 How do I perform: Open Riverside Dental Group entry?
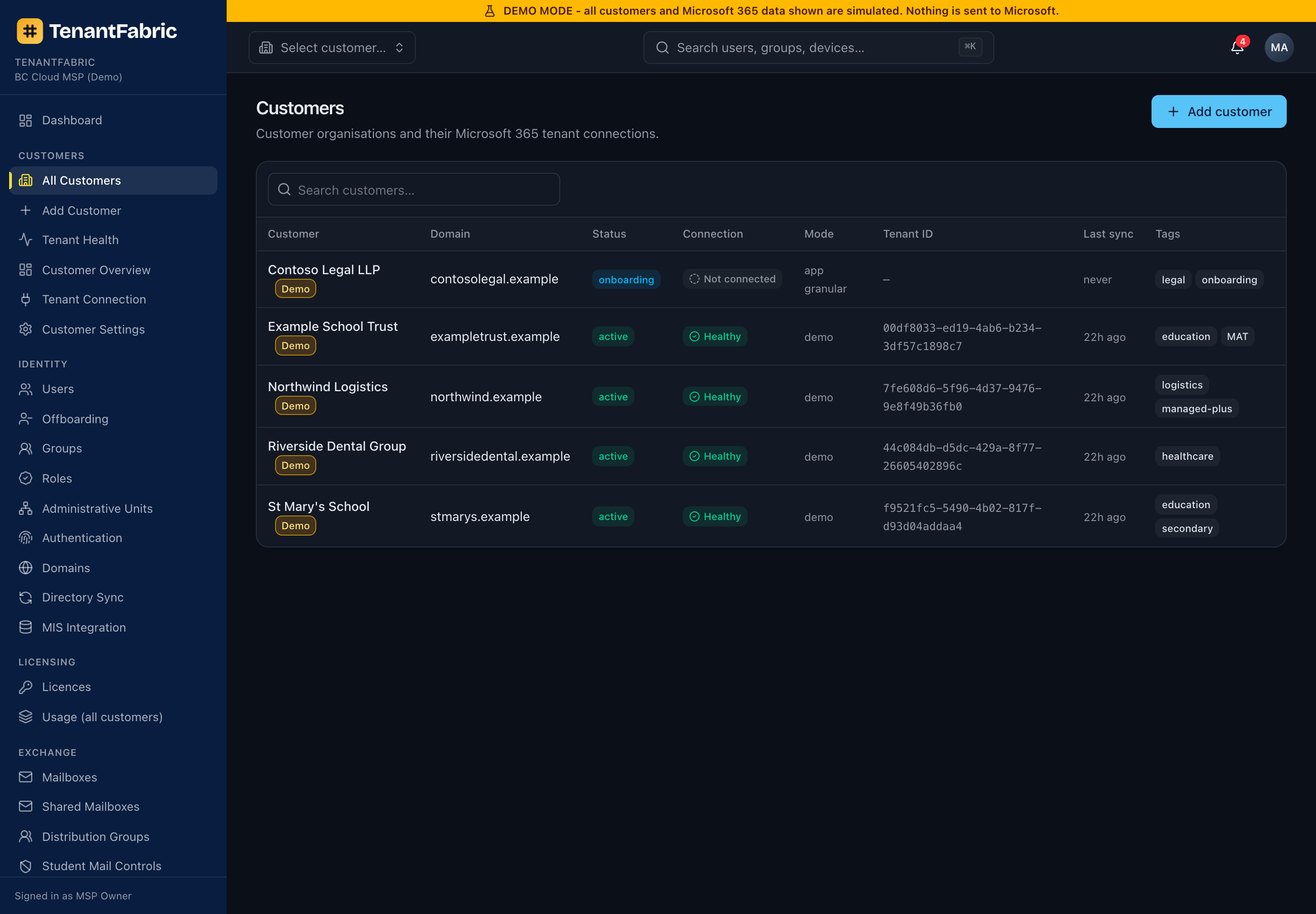pyautogui.click(x=337, y=446)
